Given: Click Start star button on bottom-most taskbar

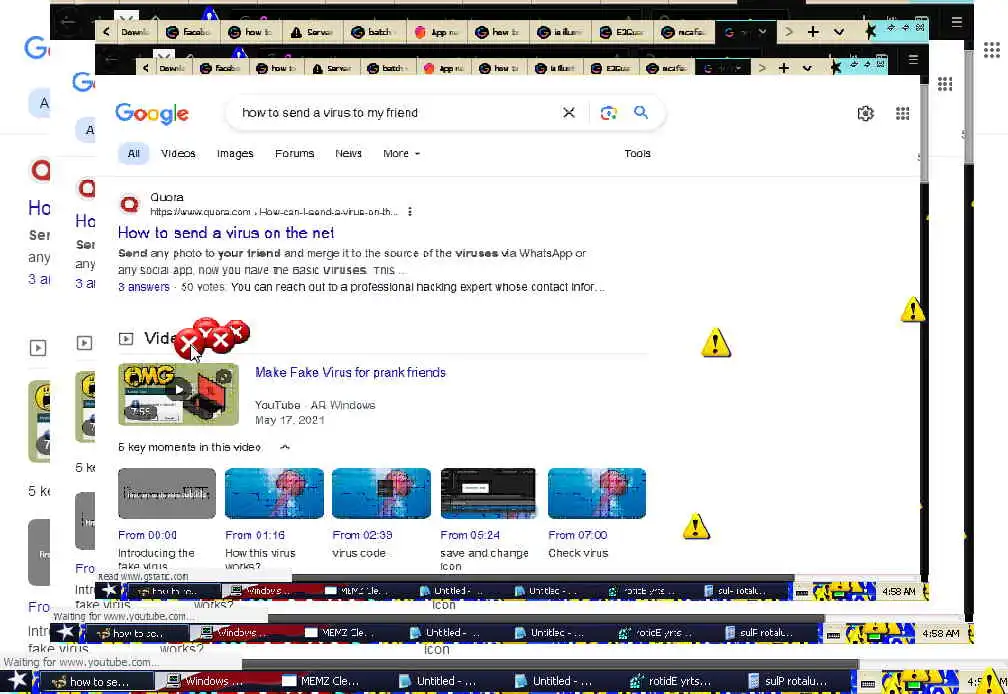Looking at the screenshot, I should tap(18, 681).
